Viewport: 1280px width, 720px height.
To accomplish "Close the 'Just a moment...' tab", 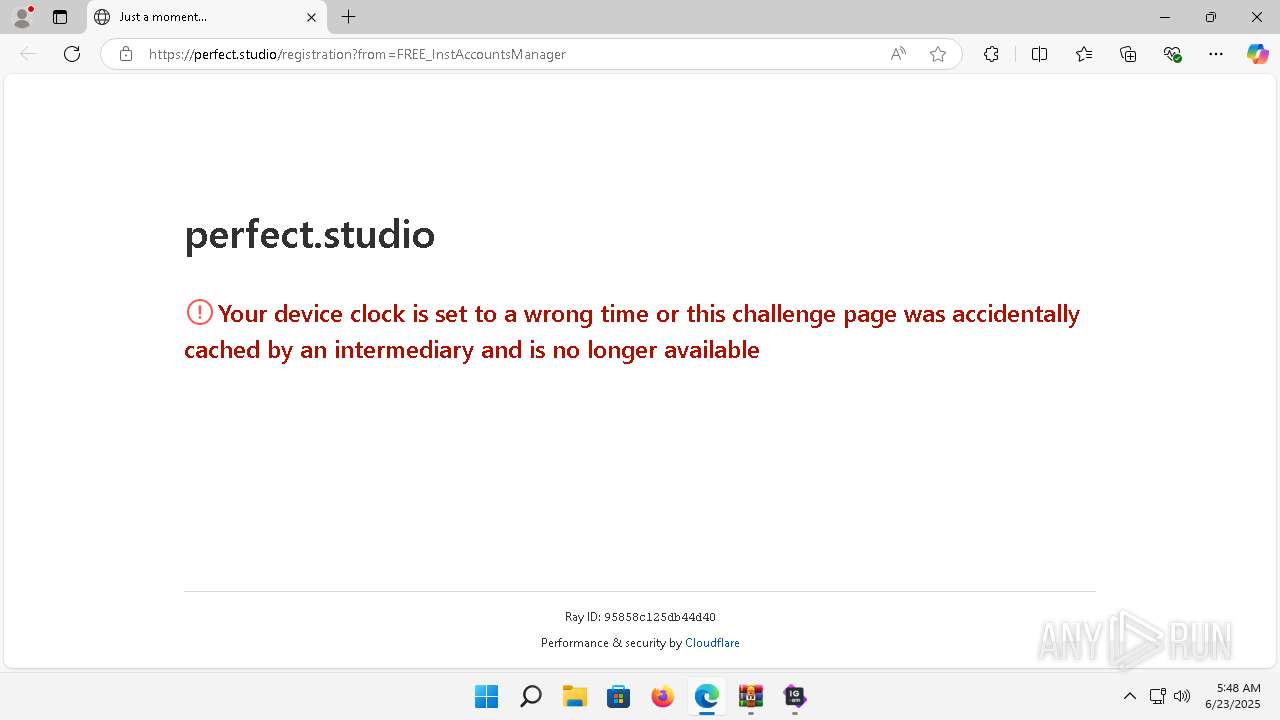I will [x=311, y=17].
